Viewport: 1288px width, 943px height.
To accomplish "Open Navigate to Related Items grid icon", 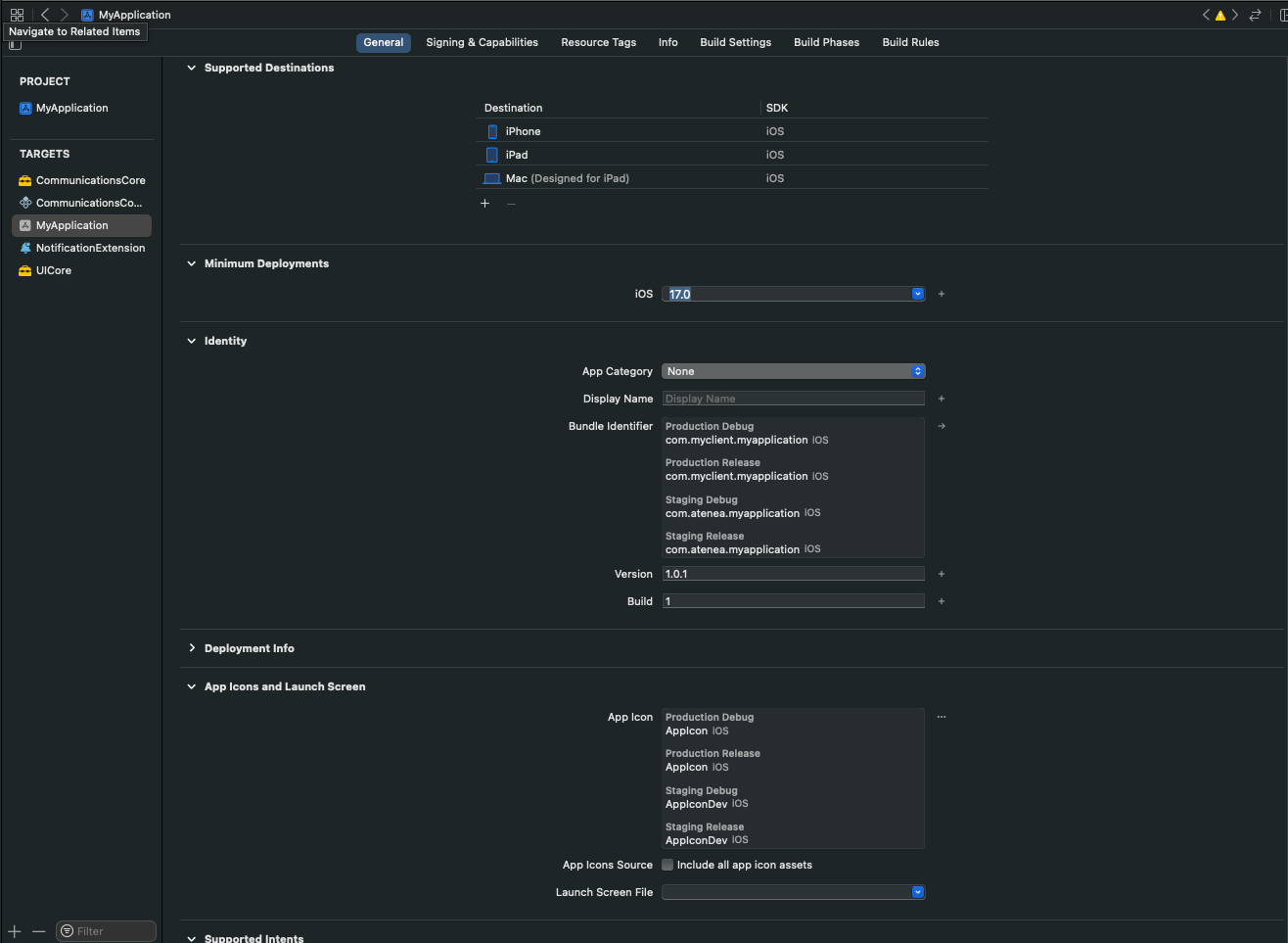I will [x=17, y=15].
